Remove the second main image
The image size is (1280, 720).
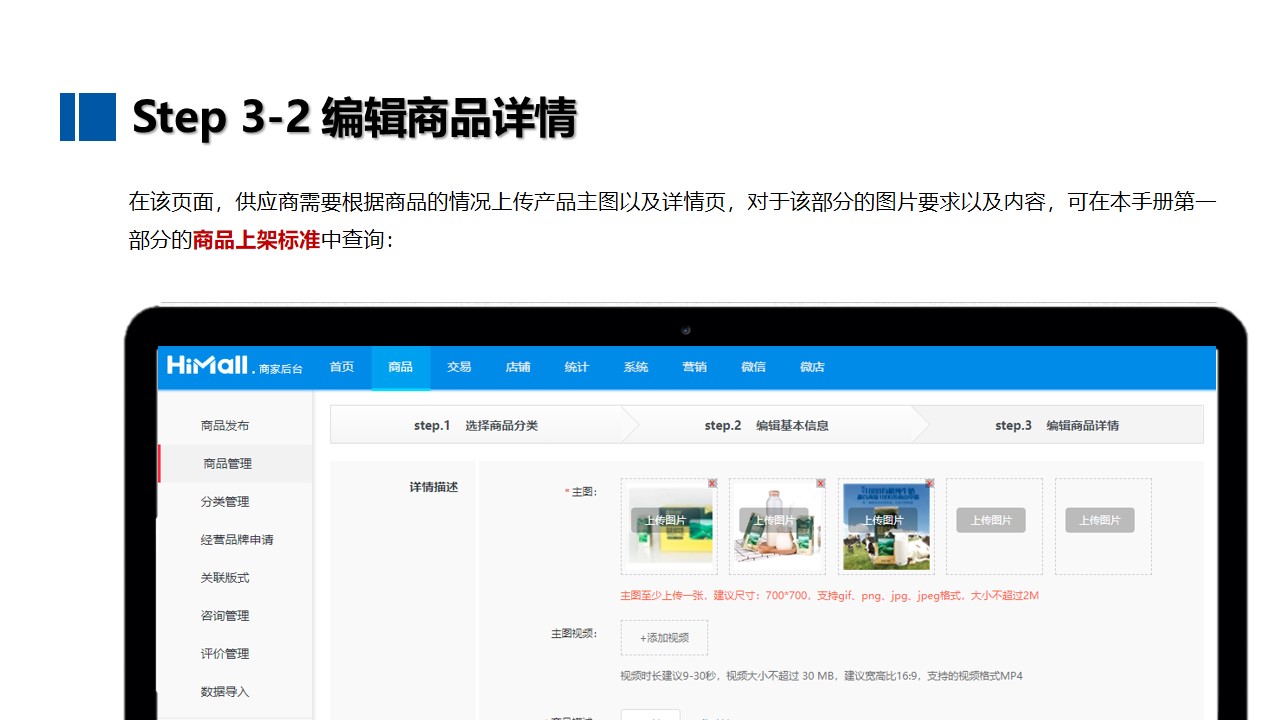coord(820,483)
